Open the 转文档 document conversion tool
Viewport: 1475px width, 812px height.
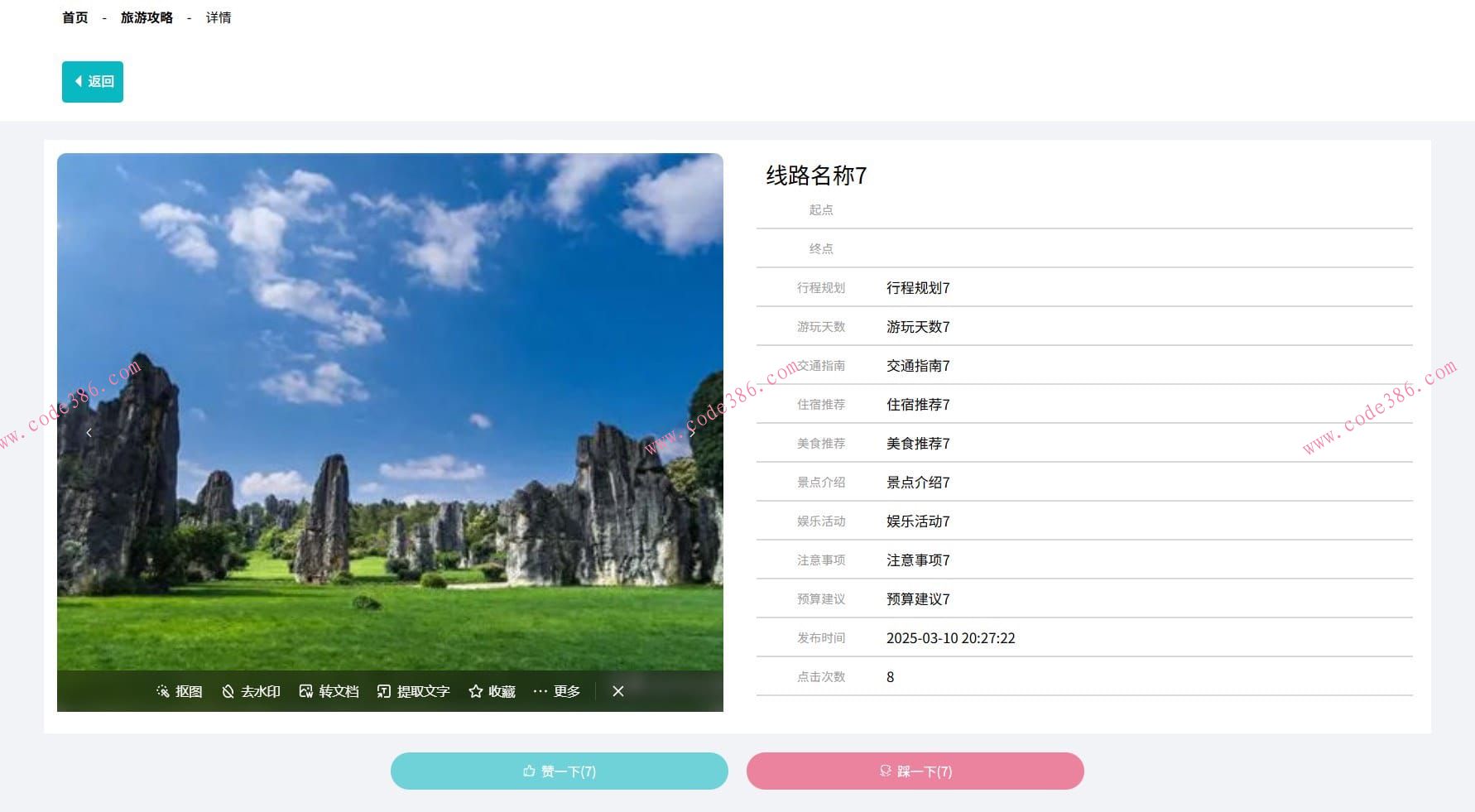point(306,691)
